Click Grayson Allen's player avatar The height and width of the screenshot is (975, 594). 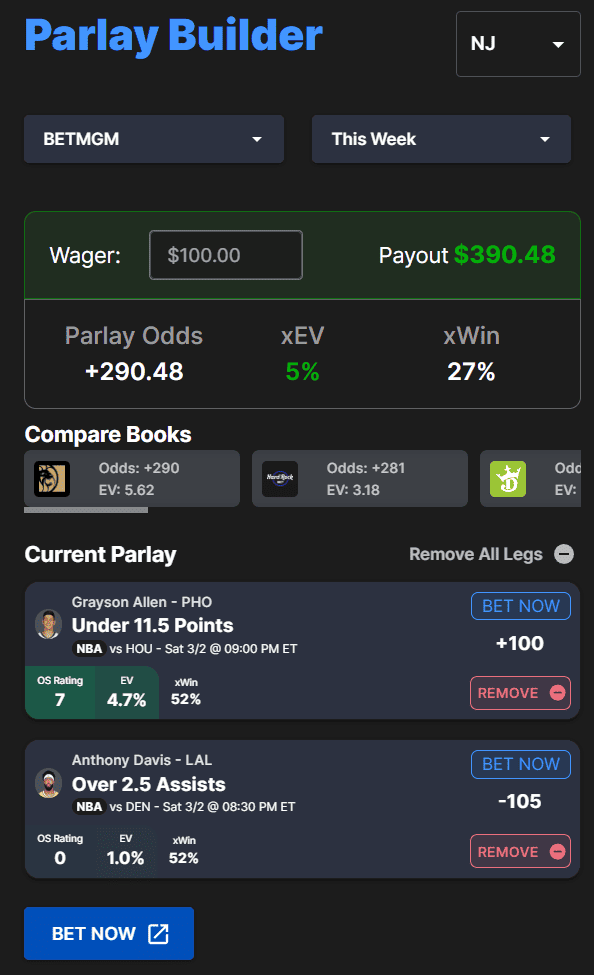pos(49,624)
